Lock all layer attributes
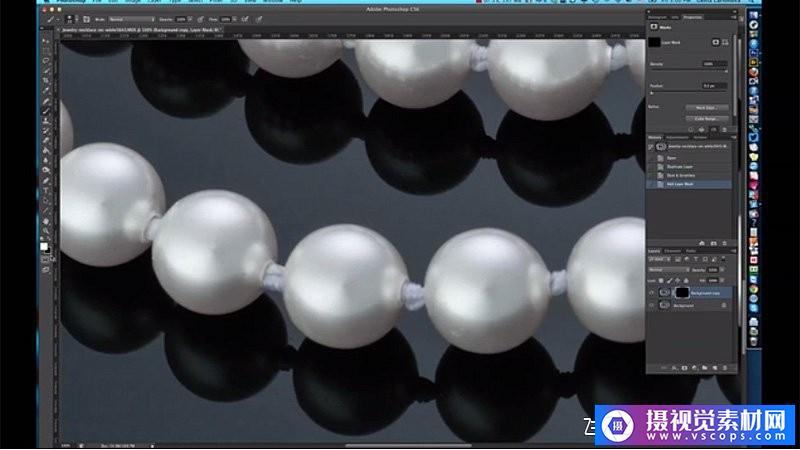Viewport: 800px width, 450px height. click(686, 281)
